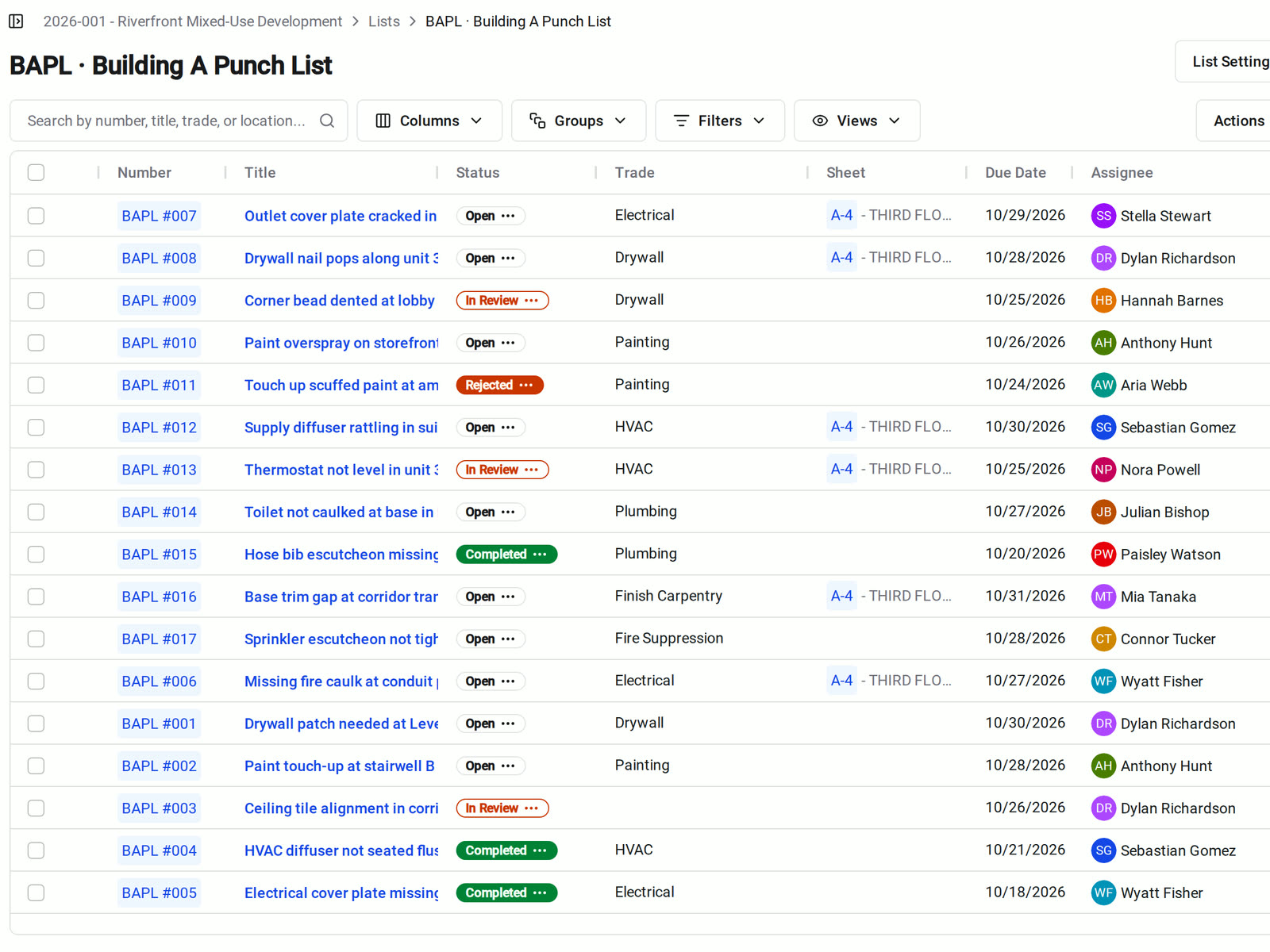1270x952 pixels.
Task: Open the Views dropdown arrow
Action: (895, 121)
